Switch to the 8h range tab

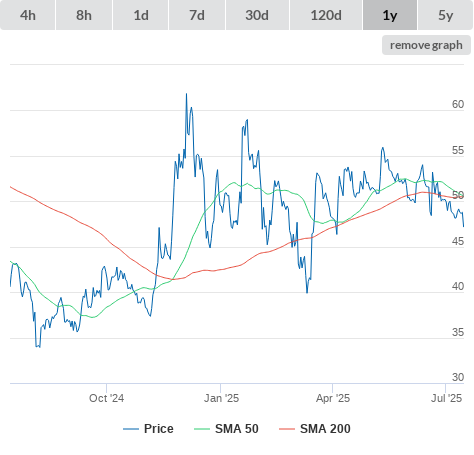[84, 15]
